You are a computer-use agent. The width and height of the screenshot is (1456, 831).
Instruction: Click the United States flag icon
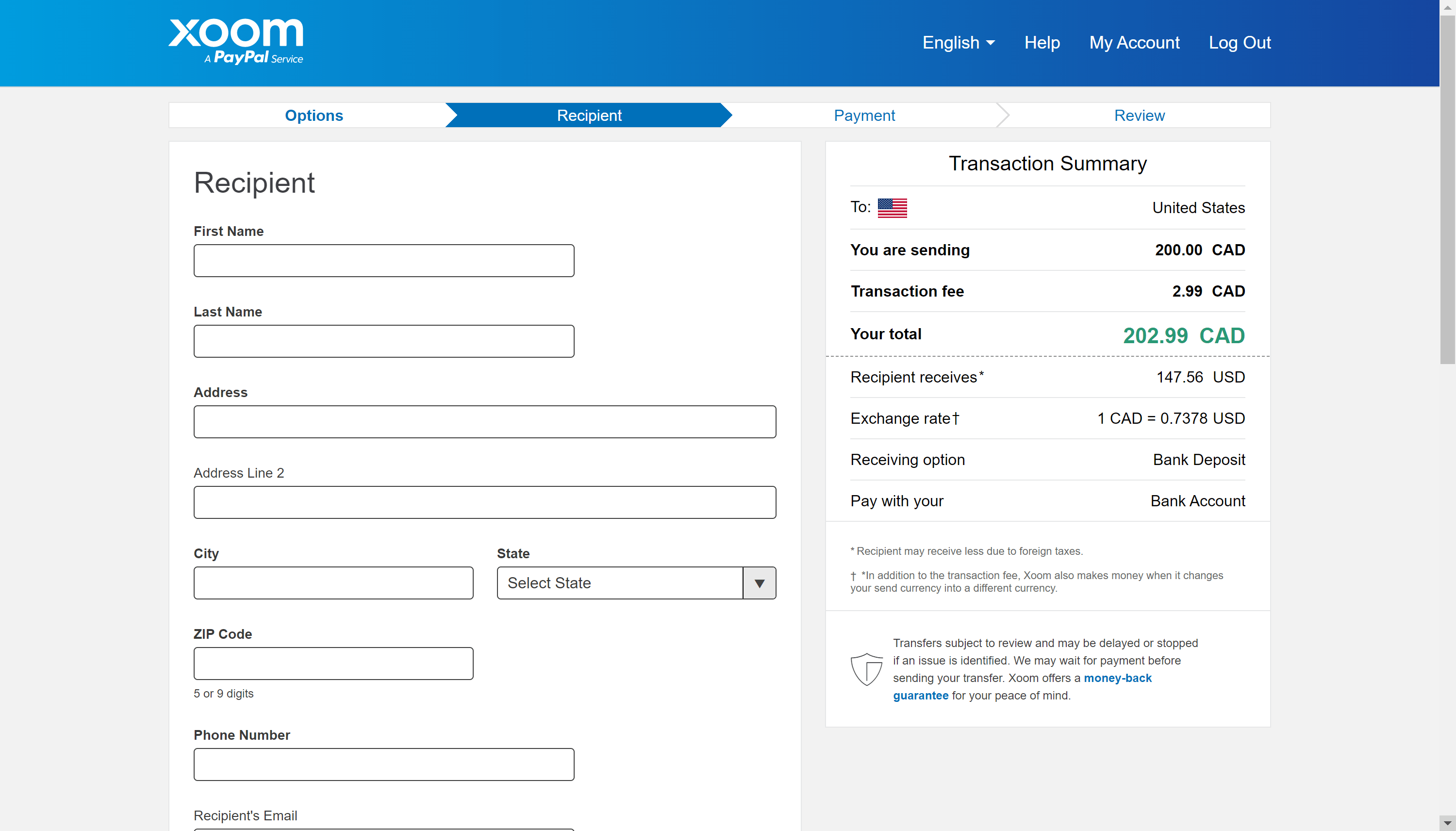893,208
